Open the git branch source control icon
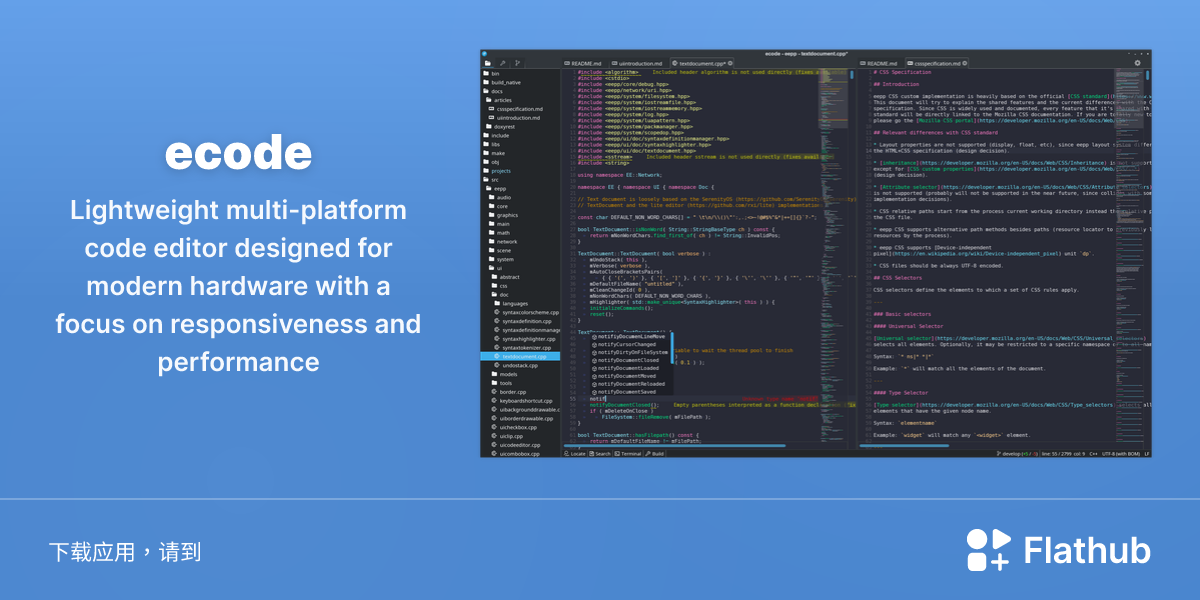Image resolution: width=1200 pixels, height=600 pixels. pos(517,63)
